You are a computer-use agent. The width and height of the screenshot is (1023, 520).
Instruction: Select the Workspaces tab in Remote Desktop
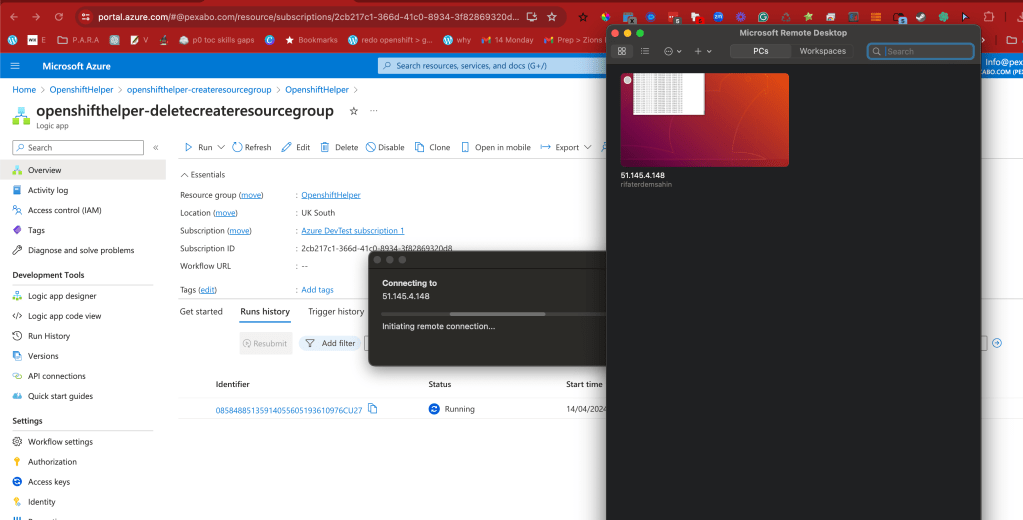point(823,51)
